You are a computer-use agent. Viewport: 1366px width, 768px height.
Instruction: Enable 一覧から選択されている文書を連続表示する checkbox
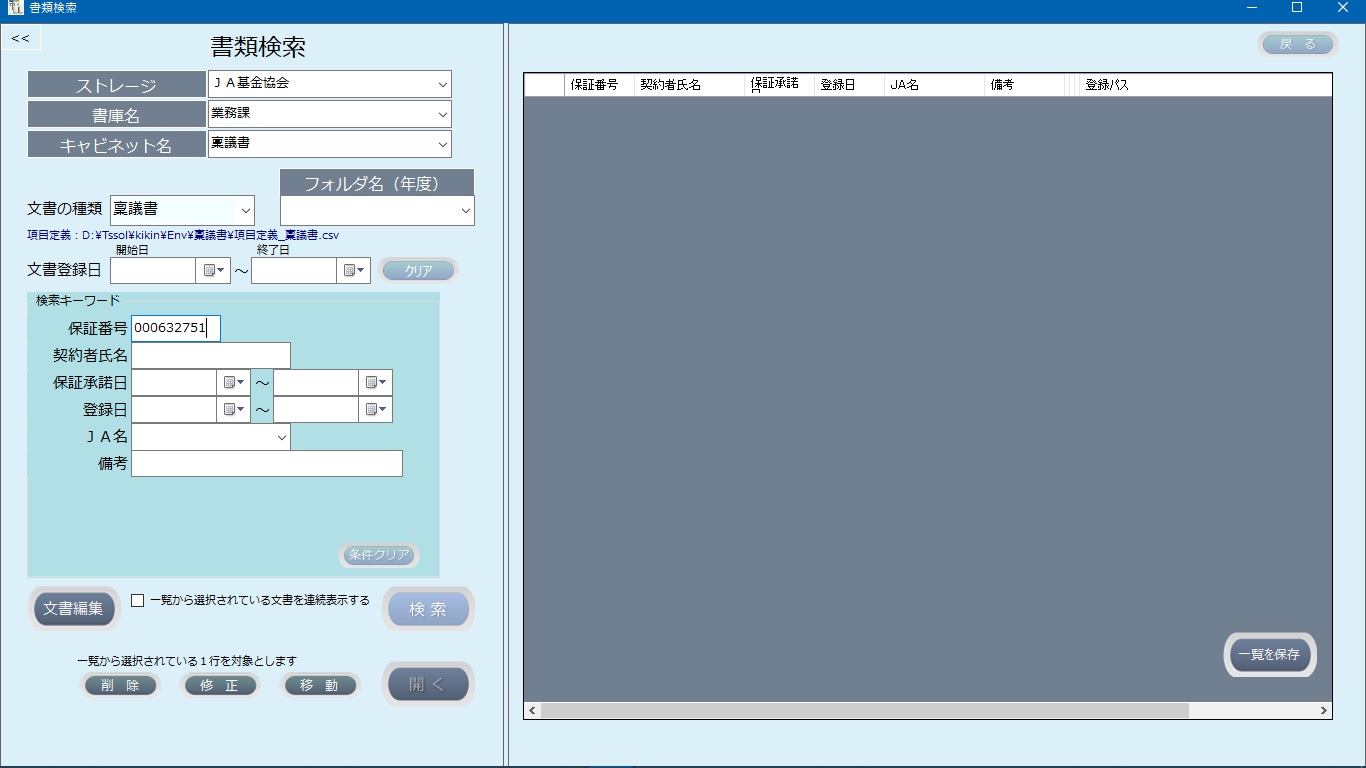coord(138,601)
